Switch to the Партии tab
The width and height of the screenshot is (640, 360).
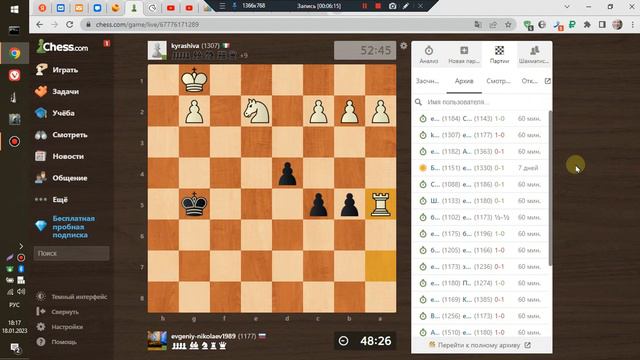click(x=499, y=55)
